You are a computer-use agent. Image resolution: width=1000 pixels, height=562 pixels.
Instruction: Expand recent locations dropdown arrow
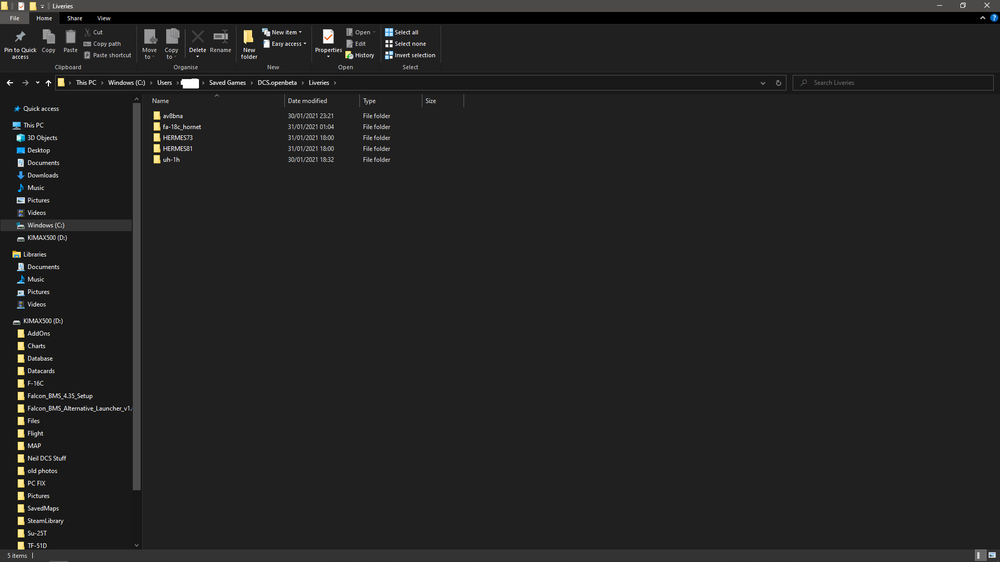[x=38, y=82]
